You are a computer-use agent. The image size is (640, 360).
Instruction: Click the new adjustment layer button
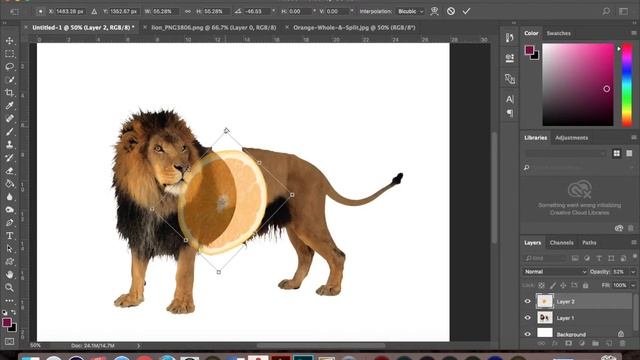click(582, 344)
